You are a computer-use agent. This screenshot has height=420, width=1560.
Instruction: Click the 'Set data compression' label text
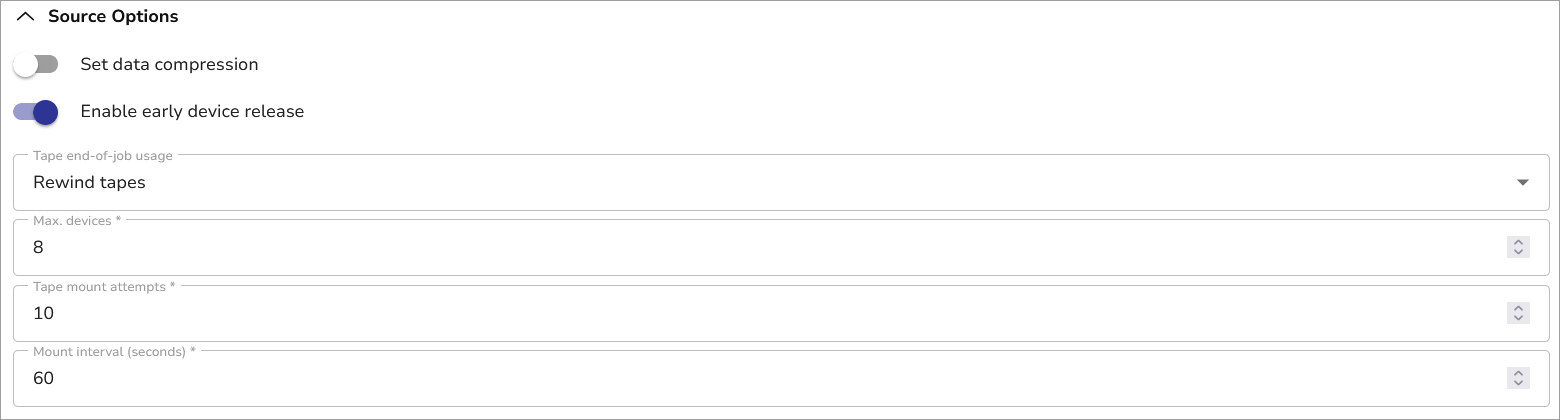coord(169,65)
